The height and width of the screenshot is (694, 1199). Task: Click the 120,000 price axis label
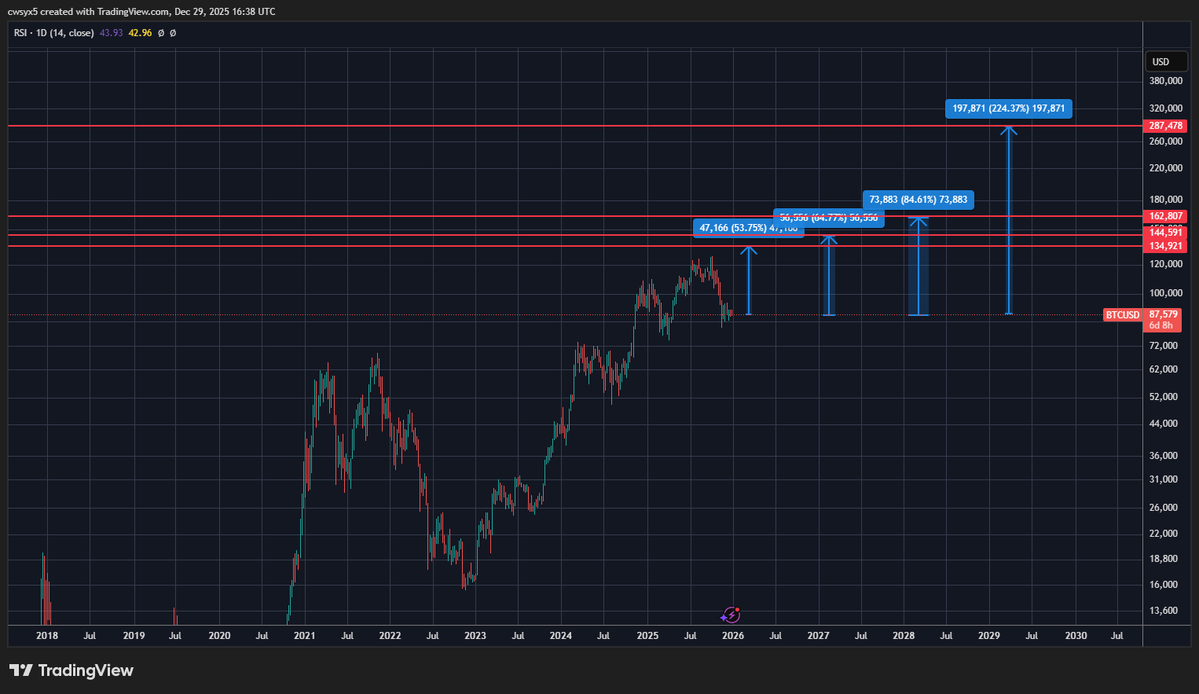tap(1165, 264)
